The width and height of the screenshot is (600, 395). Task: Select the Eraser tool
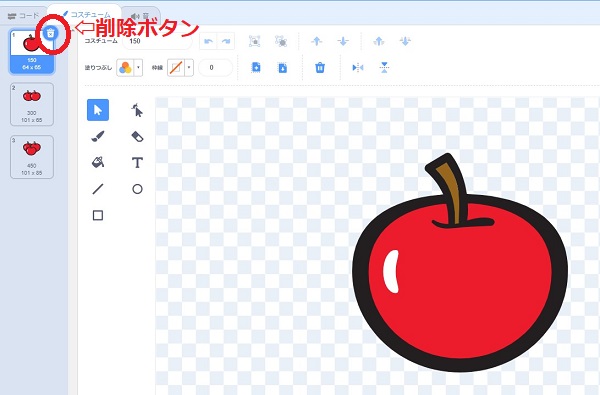pyautogui.click(x=137, y=137)
